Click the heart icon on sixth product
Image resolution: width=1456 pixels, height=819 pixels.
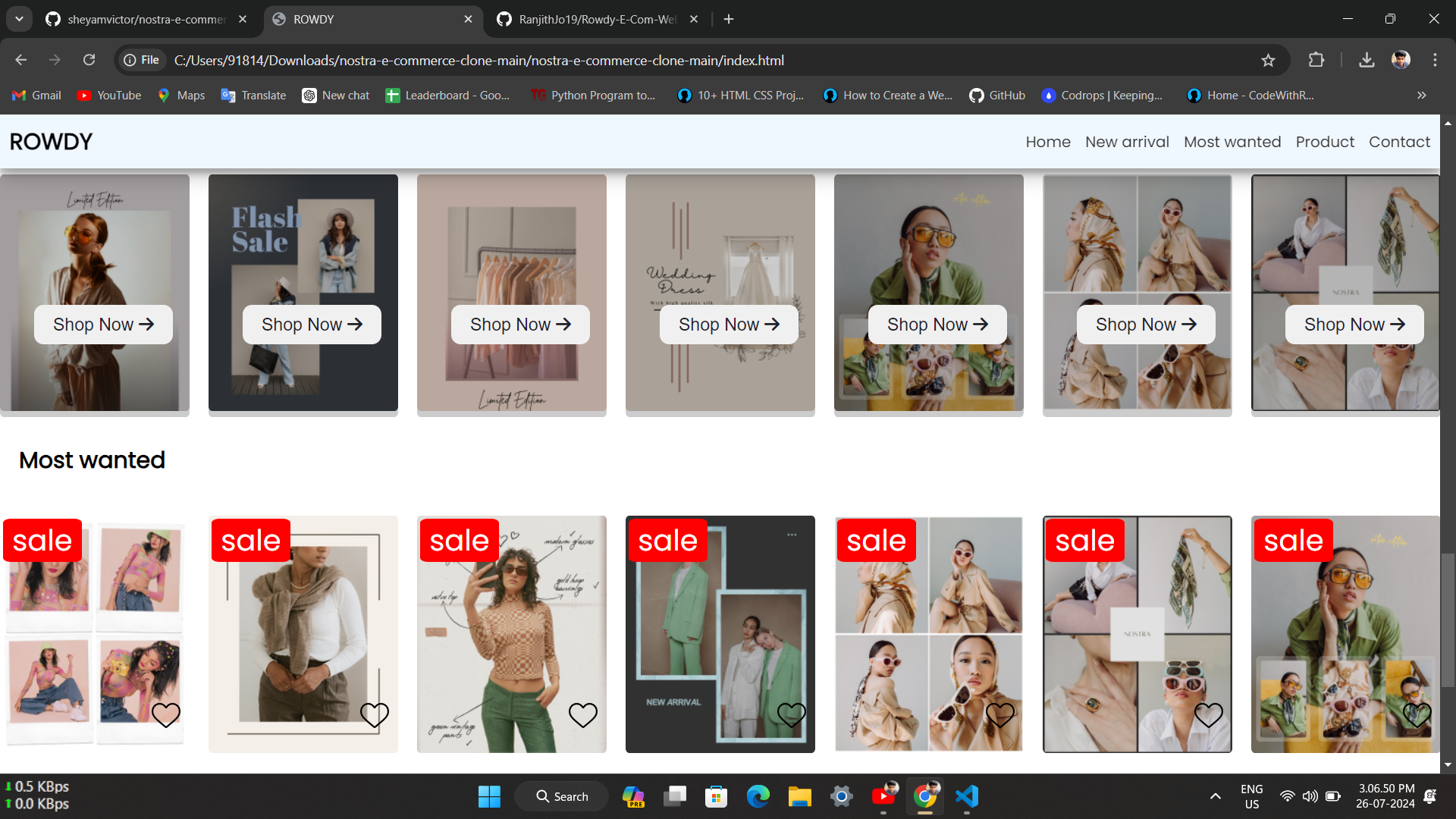point(1209,716)
